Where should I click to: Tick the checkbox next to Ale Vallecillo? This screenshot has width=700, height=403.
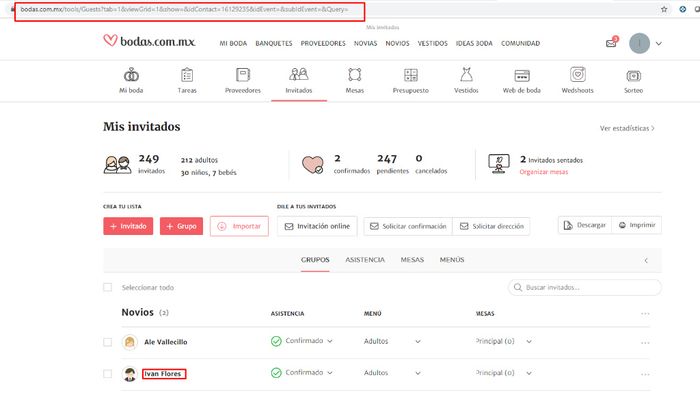108,342
